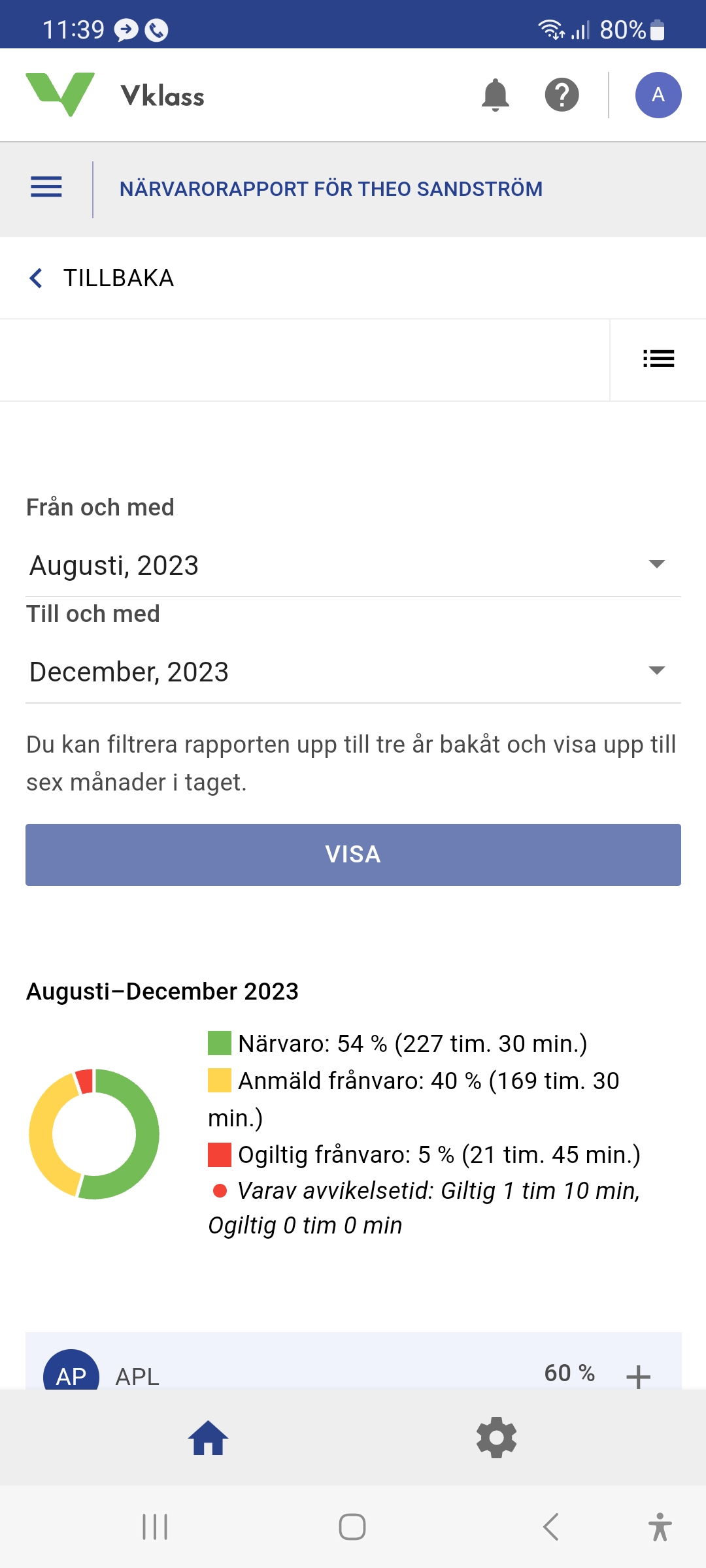Go back with TILLBAKA
The image size is (706, 1568).
[x=102, y=278]
